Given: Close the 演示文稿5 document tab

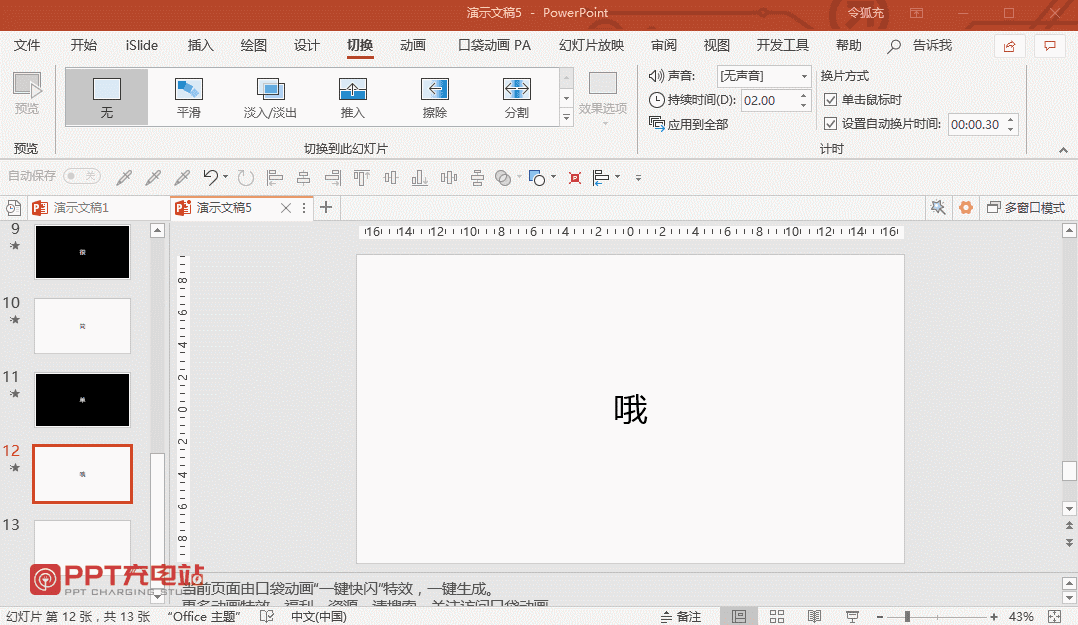Looking at the screenshot, I should point(286,208).
